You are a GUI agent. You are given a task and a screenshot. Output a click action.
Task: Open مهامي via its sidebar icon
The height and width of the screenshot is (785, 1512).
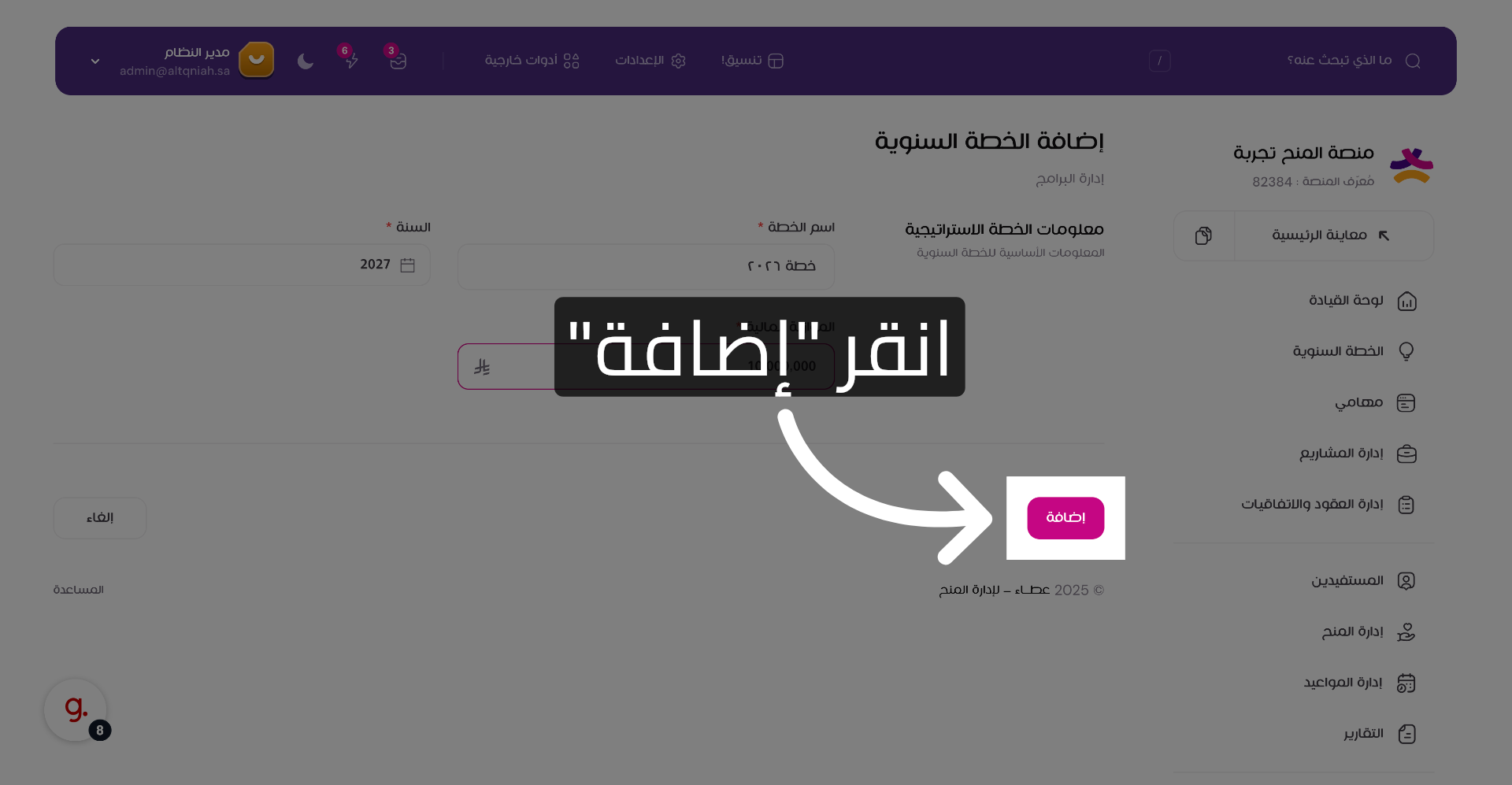click(x=1407, y=402)
